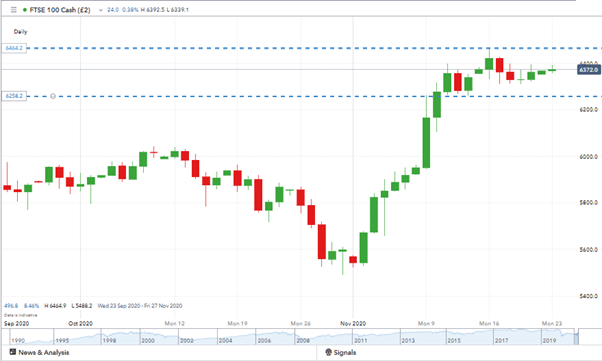This screenshot has width=602, height=361.
Task: Click the L 5488.2 range low value
Action: (82, 306)
